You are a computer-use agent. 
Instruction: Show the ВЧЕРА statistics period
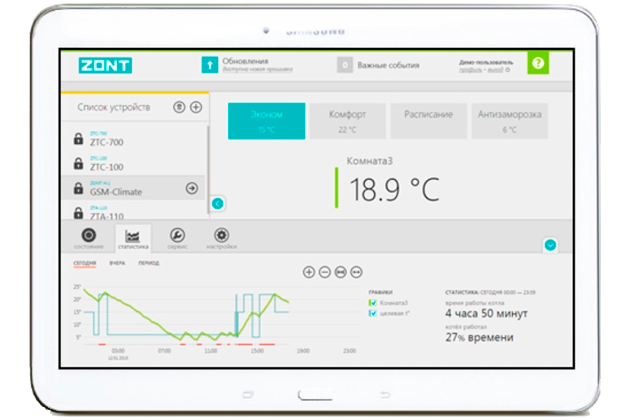pos(117,264)
